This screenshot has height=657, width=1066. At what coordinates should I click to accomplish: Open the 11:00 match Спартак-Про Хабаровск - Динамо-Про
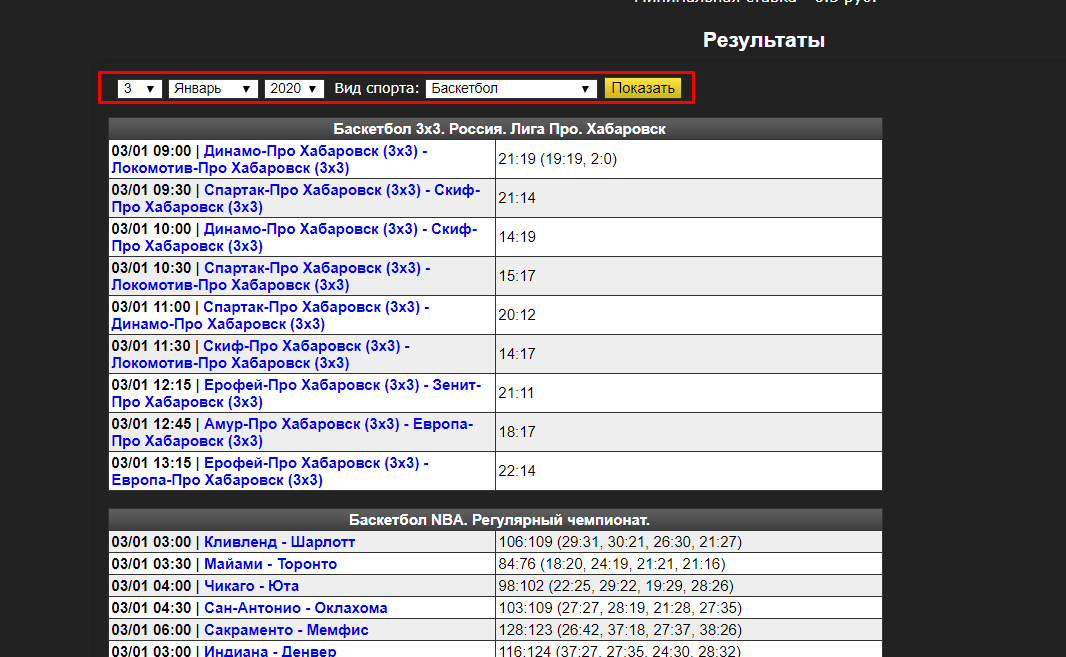[x=271, y=316]
